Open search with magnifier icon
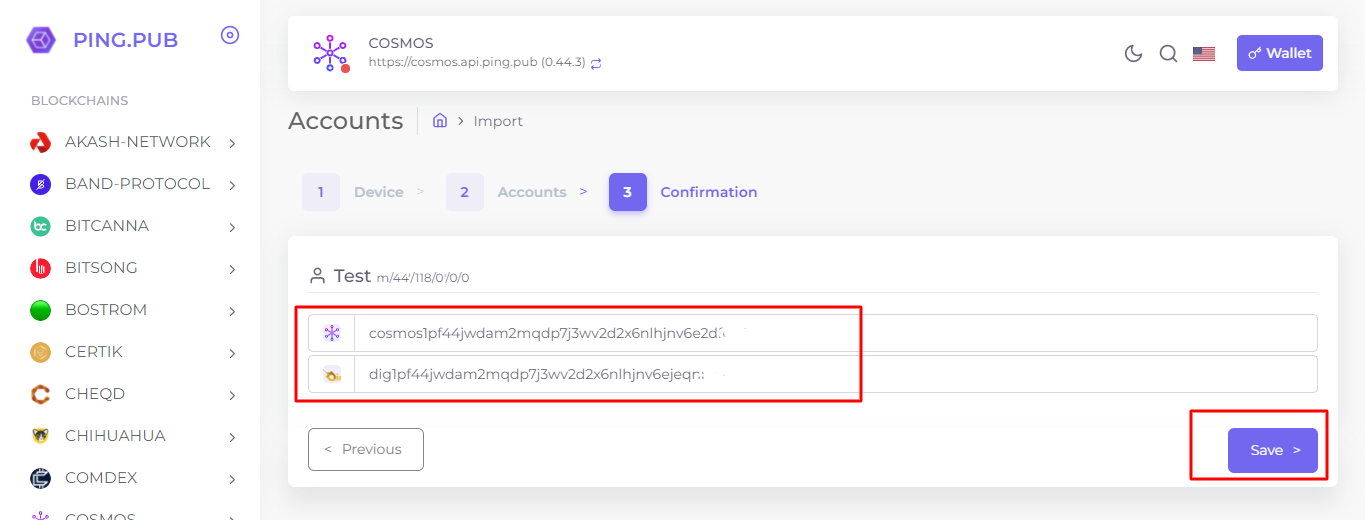This screenshot has width=1365, height=520. coord(1168,54)
